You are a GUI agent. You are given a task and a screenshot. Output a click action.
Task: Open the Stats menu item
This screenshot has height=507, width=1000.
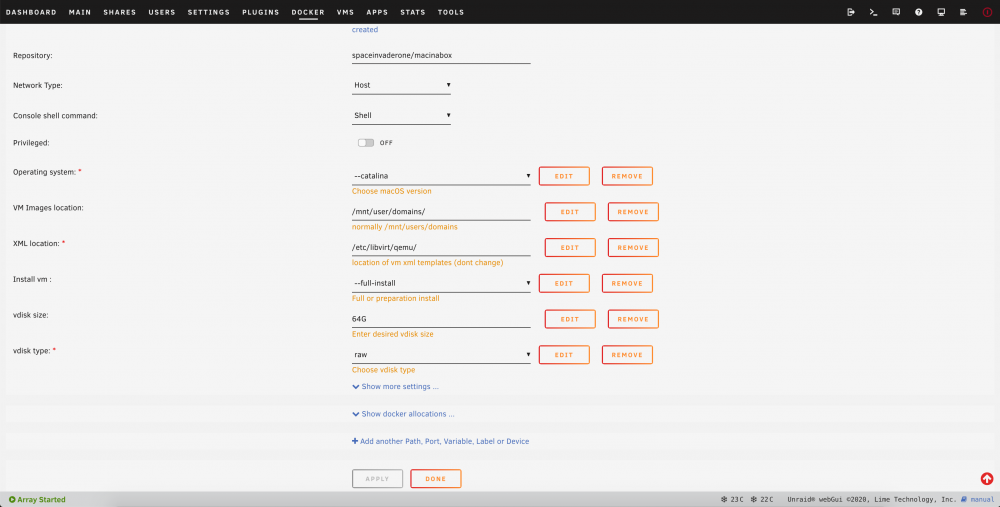click(413, 12)
